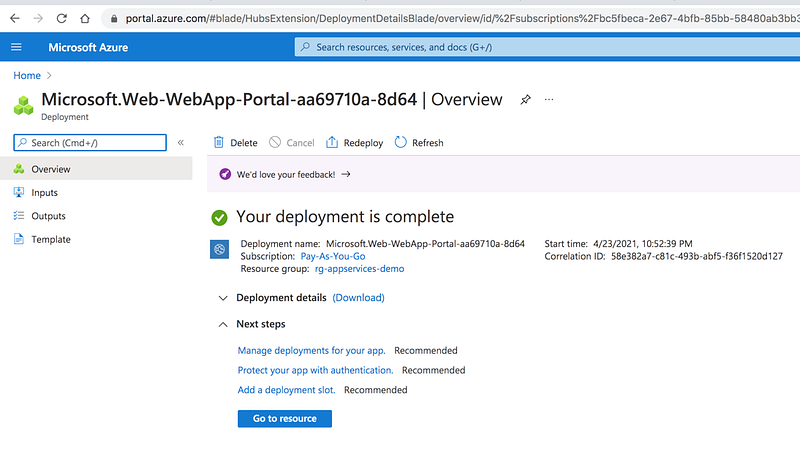Click the purple feedback rocket icon
Screen dimensions: 800x462
pos(225,174)
